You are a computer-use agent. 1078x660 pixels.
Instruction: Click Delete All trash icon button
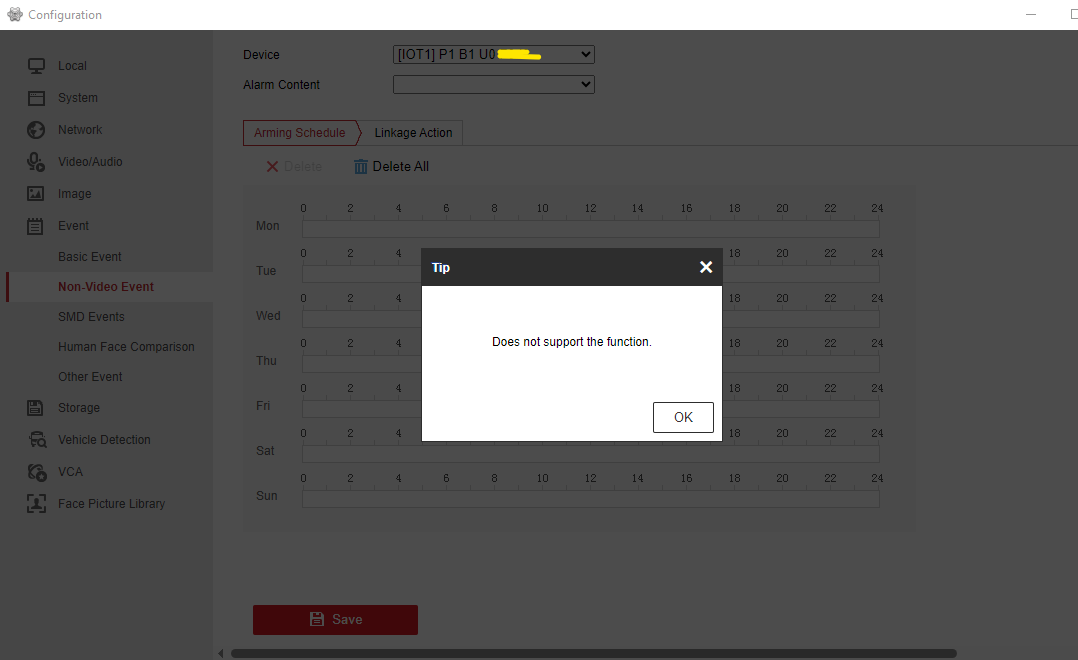[x=391, y=167]
